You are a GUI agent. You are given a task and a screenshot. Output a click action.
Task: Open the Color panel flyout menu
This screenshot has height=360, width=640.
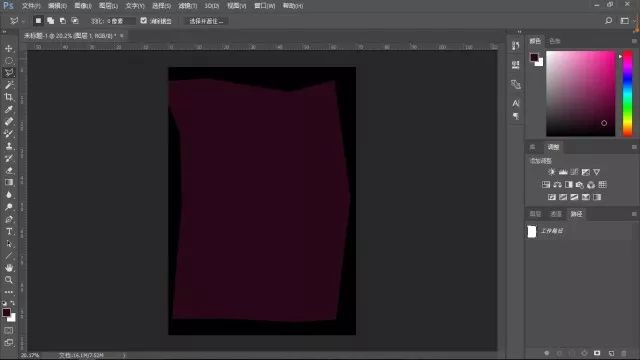634,41
